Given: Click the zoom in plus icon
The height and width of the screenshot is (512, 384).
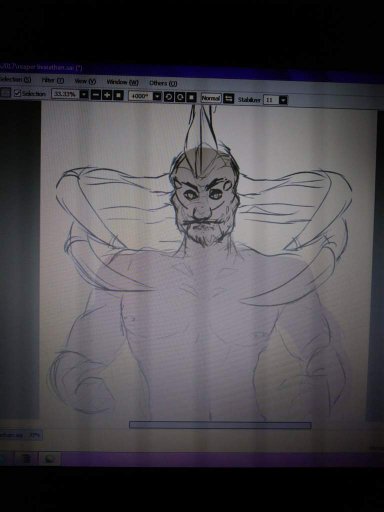Looking at the screenshot, I should click(107, 95).
